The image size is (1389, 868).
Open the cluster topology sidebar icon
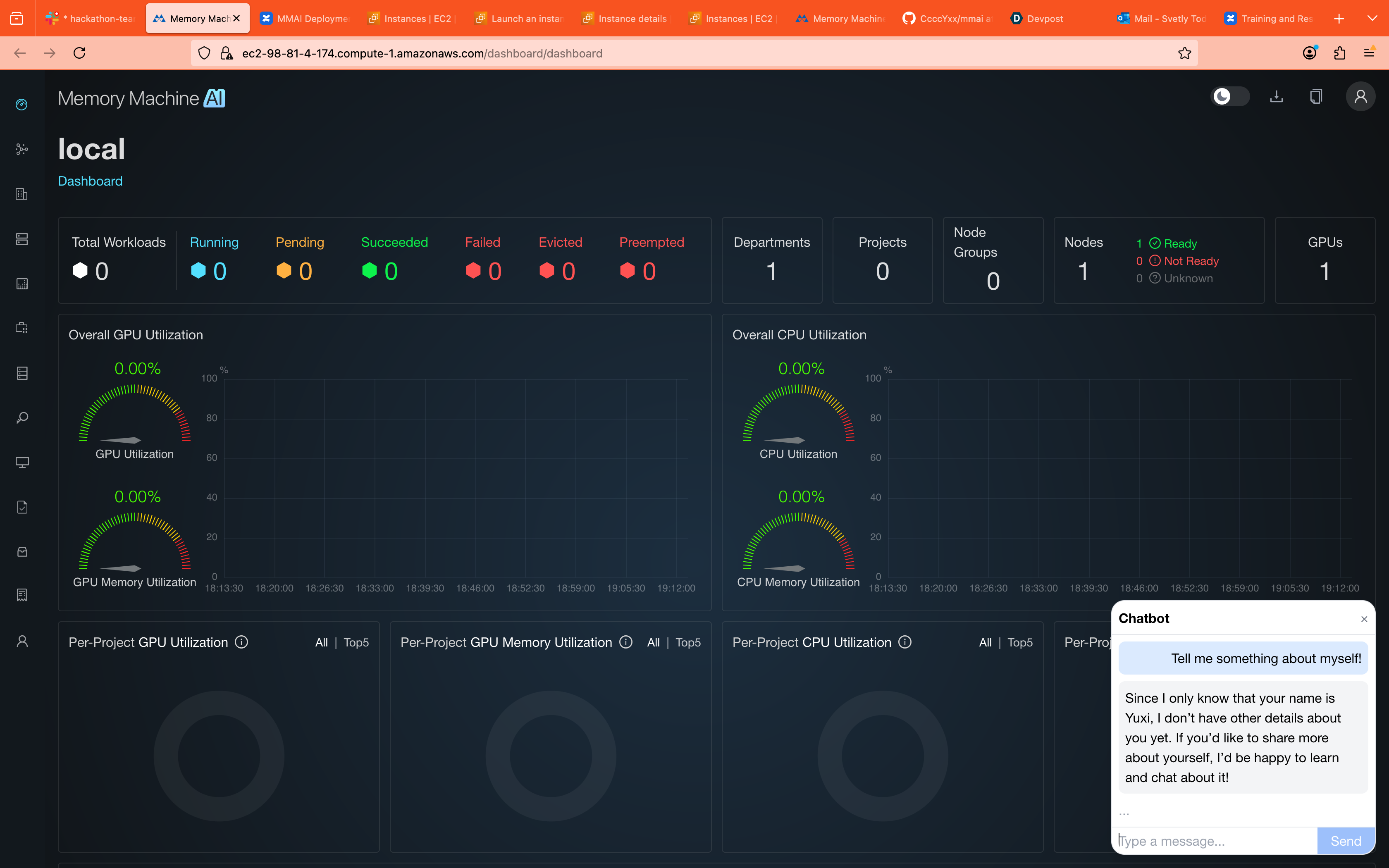coord(22,149)
